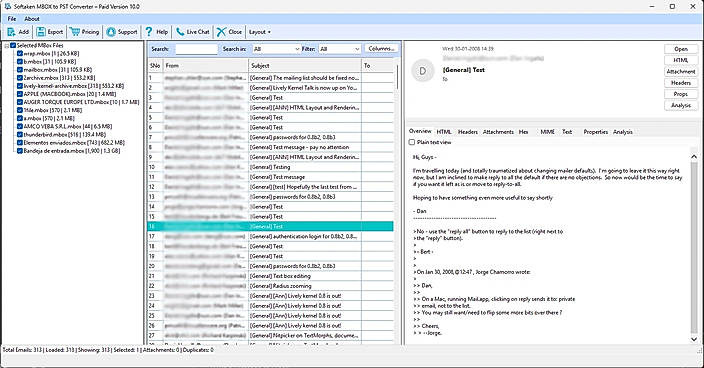Select email '[General] Radius zooming'
The height and width of the screenshot is (368, 704).
tap(271, 286)
